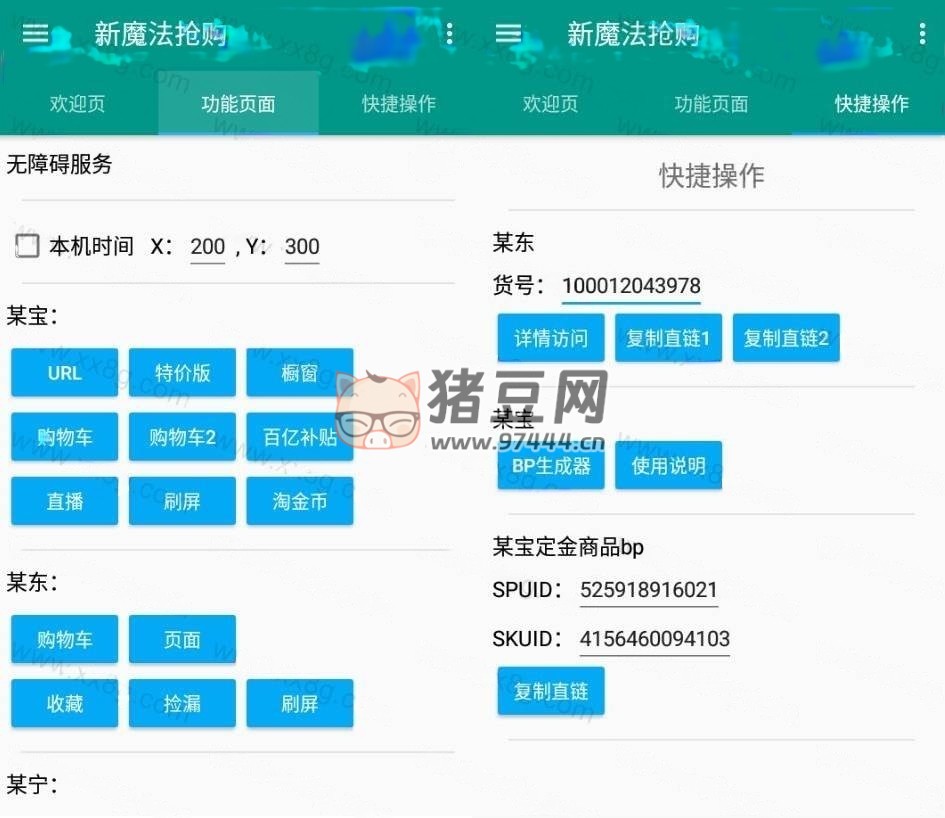Click the SKUID input field
Screen dimensions: 945x818
coord(654,639)
